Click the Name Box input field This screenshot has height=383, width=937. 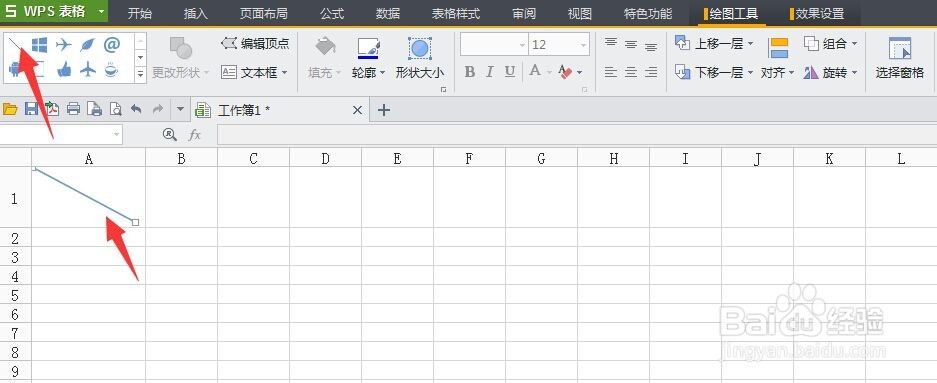tap(61, 135)
